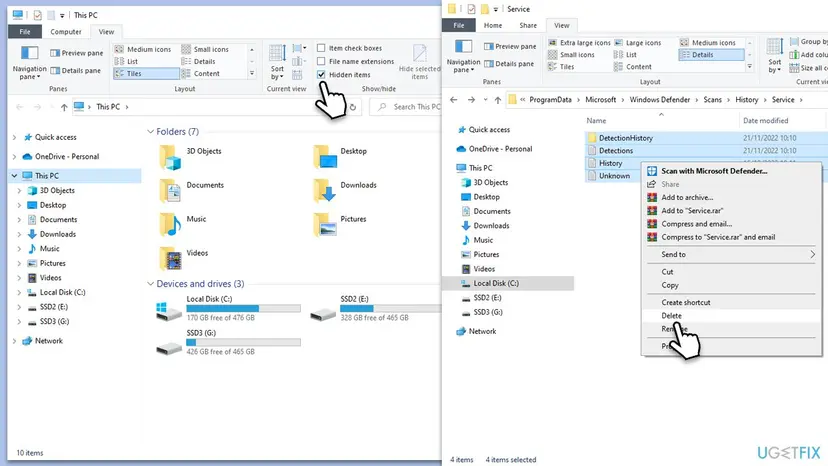Expand OneDrive - Personal in This PC tree
The height and width of the screenshot is (466, 828).
pyautogui.click(x=14, y=157)
